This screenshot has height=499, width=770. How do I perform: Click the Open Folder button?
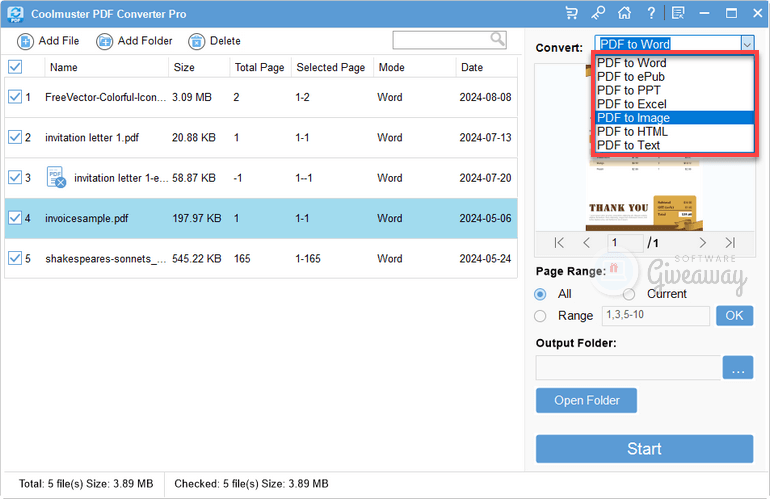point(586,400)
